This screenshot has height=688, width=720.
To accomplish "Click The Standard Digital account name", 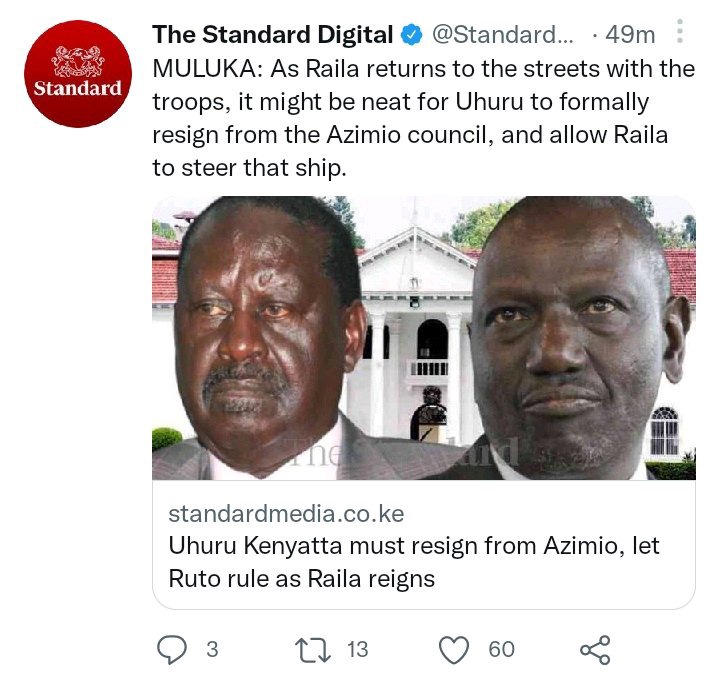I will (x=273, y=35).
